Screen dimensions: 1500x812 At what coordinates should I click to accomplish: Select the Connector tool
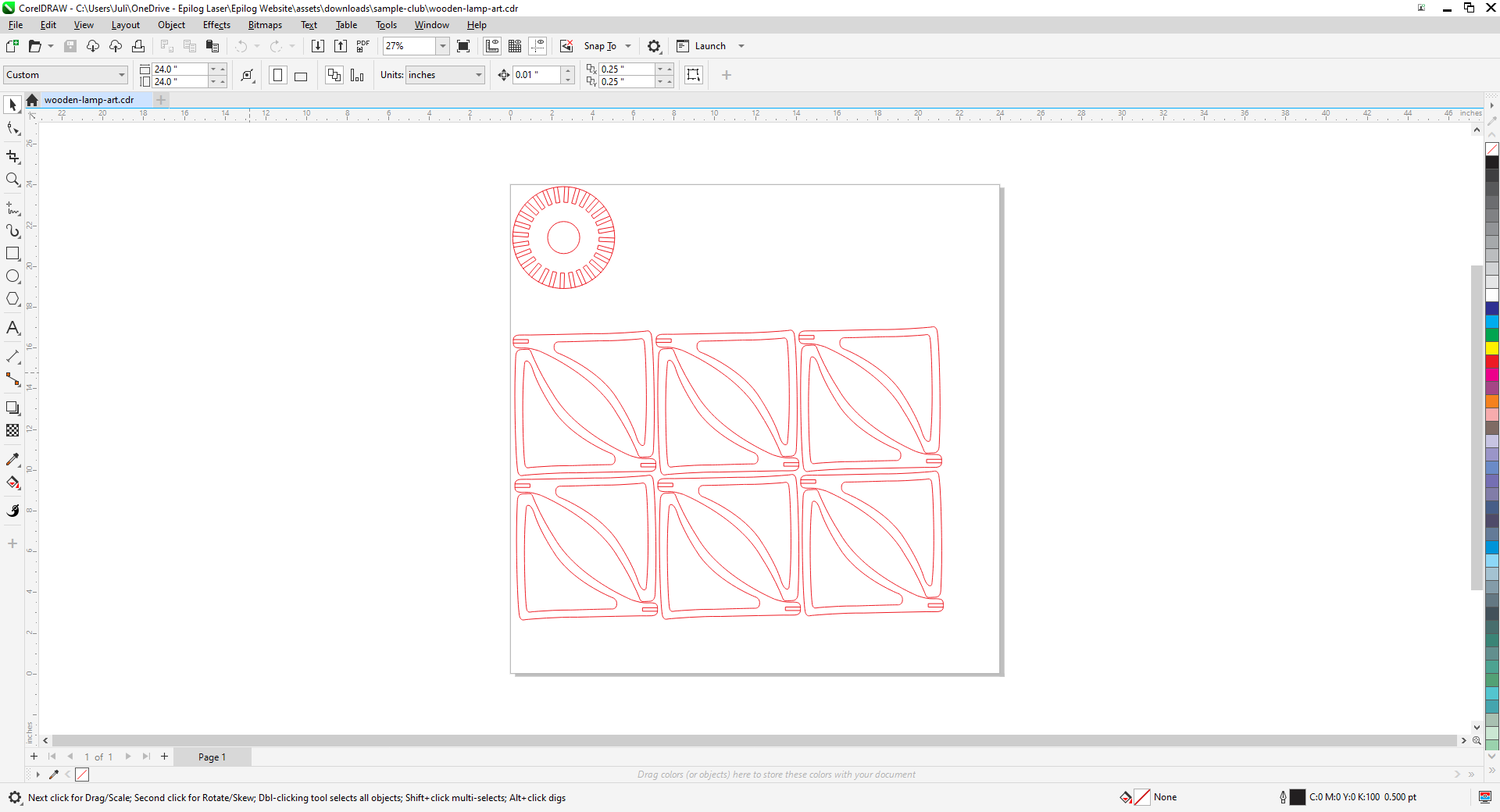[x=12, y=379]
